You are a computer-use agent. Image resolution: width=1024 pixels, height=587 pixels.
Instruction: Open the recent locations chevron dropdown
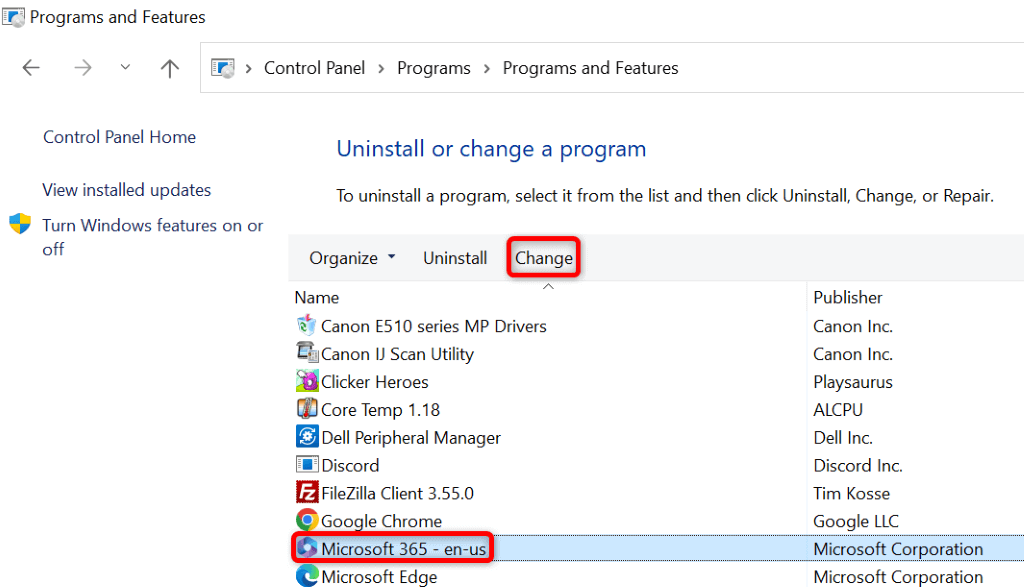124,67
